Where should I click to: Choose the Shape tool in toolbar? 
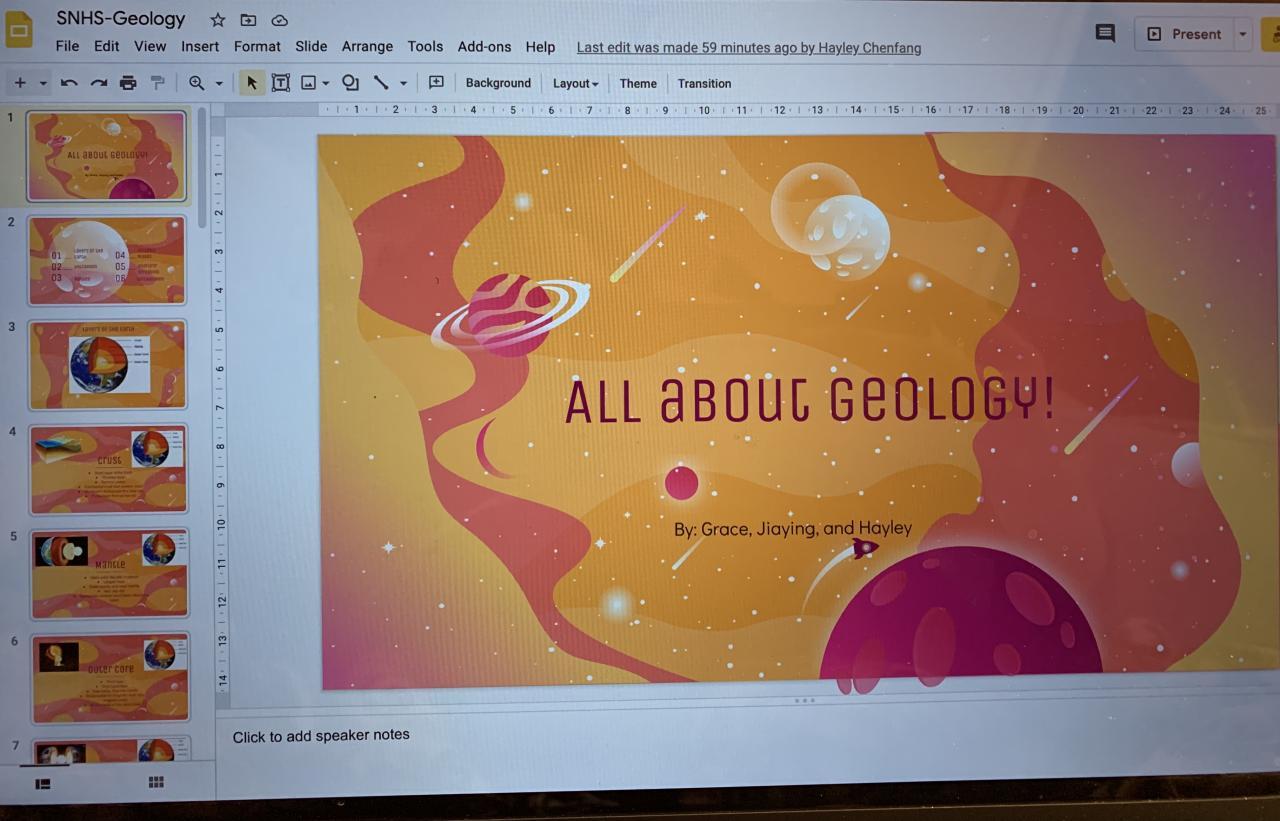point(350,83)
